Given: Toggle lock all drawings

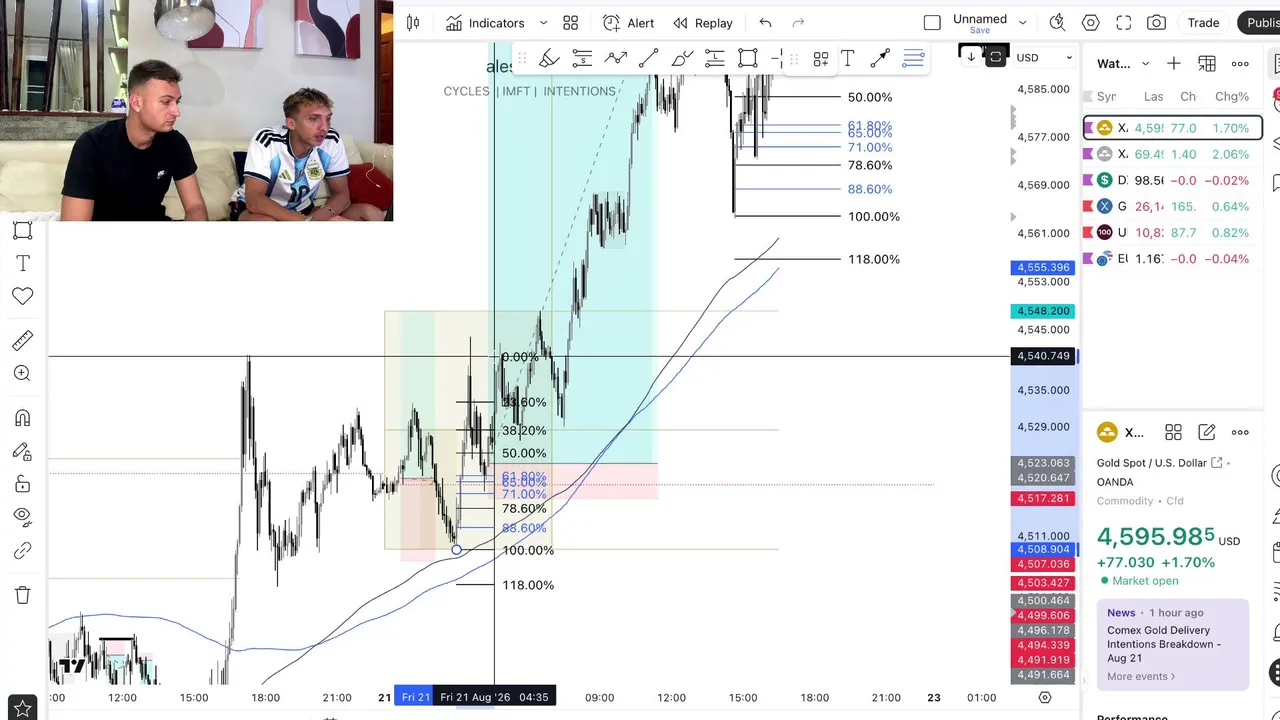Looking at the screenshot, I should 22,484.
